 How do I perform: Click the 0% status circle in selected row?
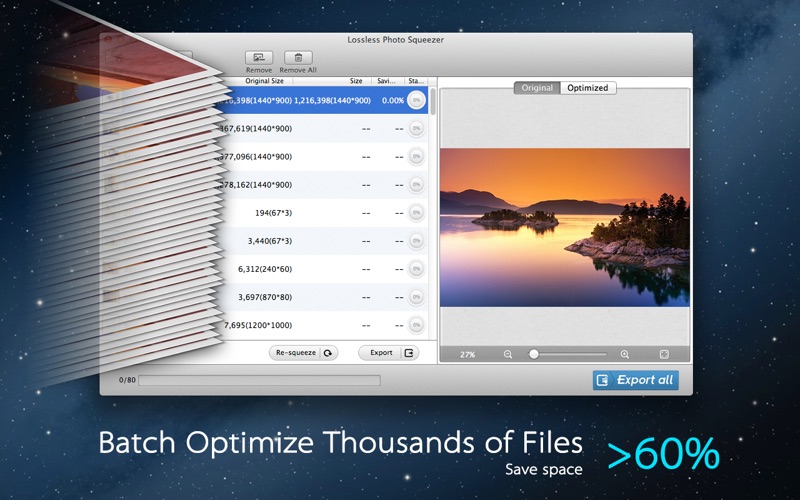point(416,100)
